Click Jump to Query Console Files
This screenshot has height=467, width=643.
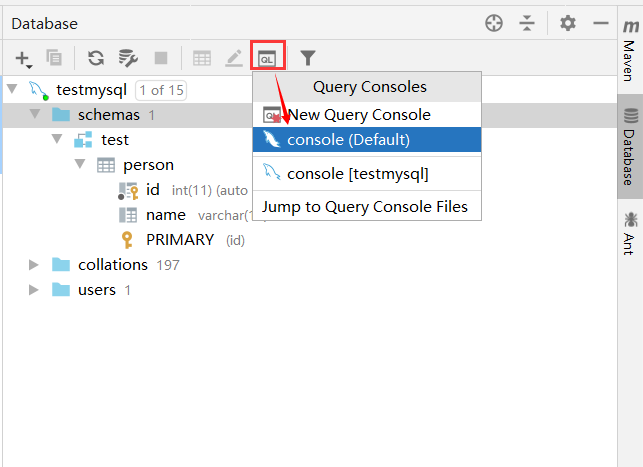367,207
